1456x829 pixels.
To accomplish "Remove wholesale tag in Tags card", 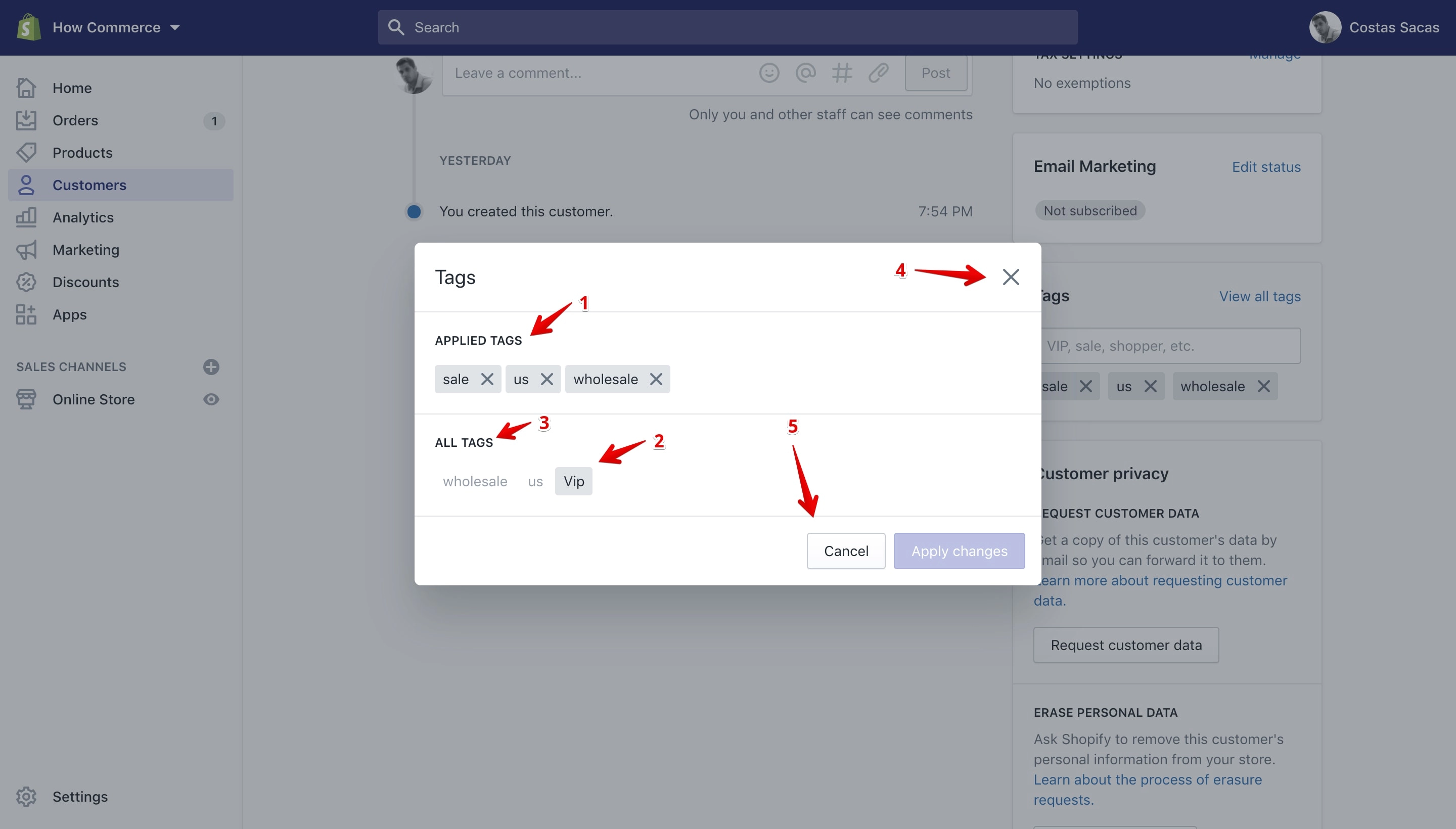I will click(1263, 387).
